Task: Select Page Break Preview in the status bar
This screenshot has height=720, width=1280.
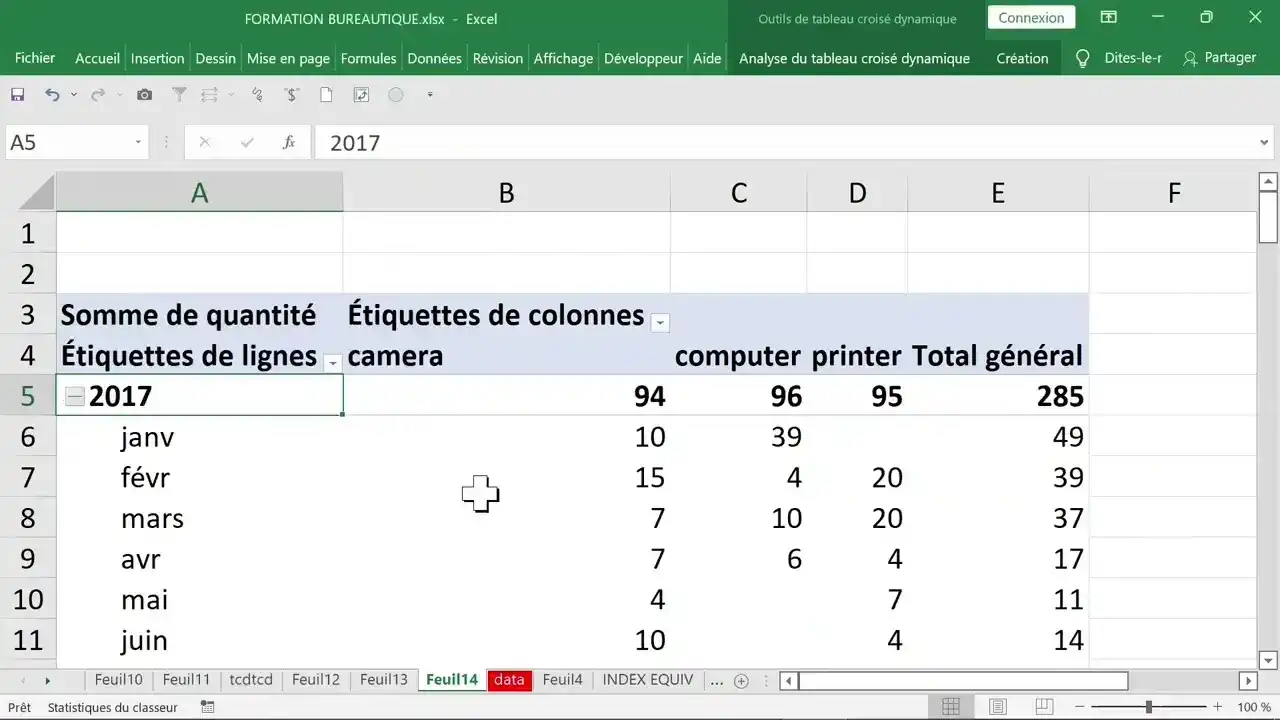Action: (1042, 707)
